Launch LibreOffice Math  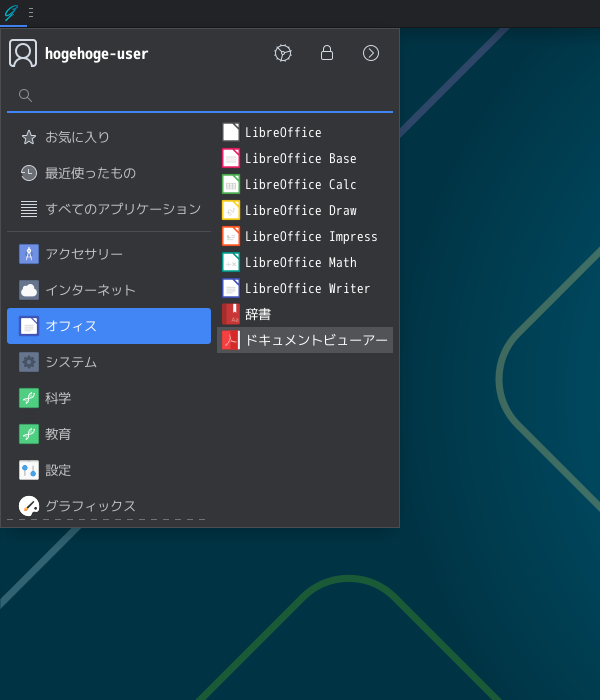(305, 262)
